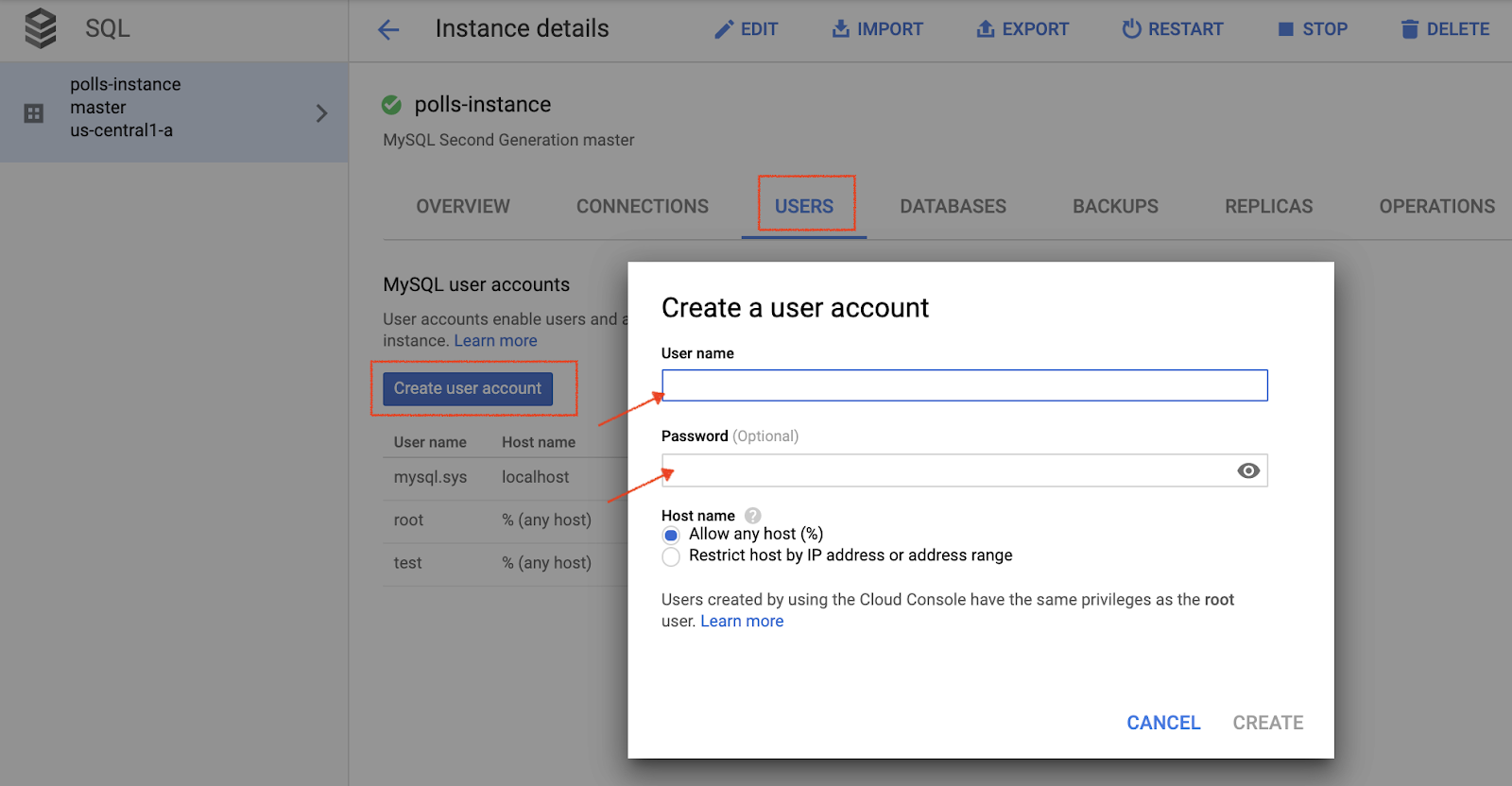Go to the BACKUPS tab
Screen dimensions: 1512x786
click(1115, 206)
